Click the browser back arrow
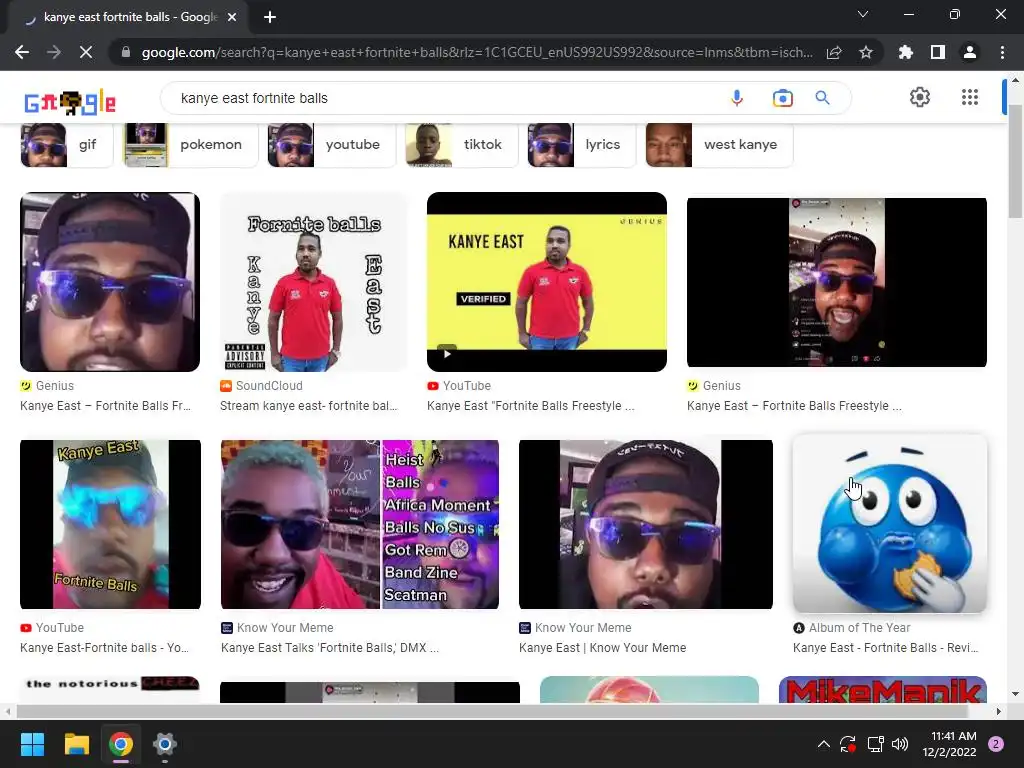Image resolution: width=1024 pixels, height=768 pixels. pos(22,52)
